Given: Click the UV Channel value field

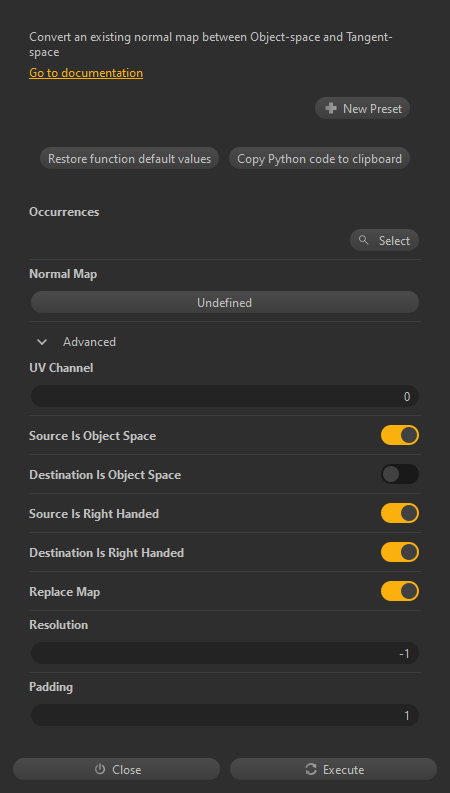Looking at the screenshot, I should 225,396.
